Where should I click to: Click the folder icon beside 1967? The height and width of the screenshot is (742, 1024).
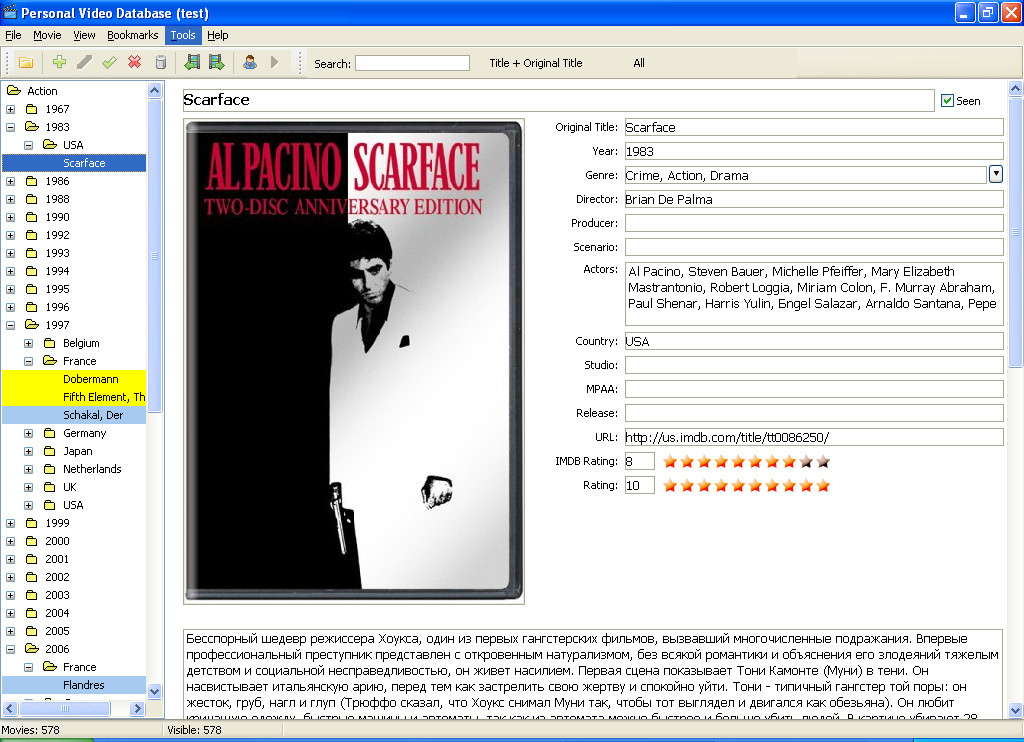(x=31, y=109)
